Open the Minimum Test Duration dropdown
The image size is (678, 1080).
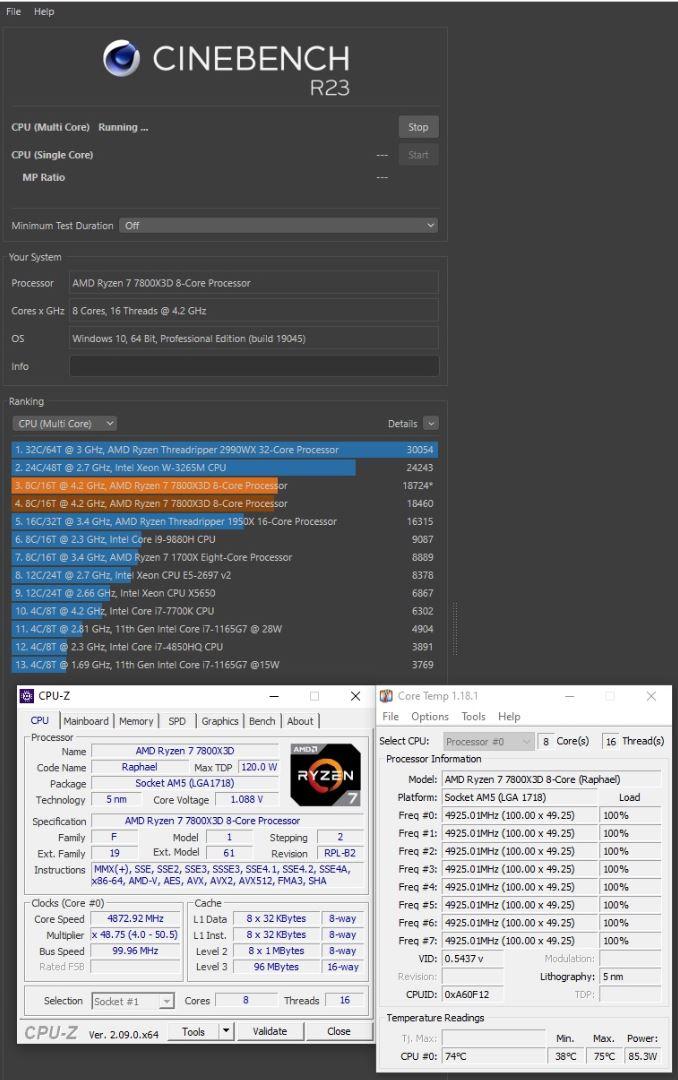[x=278, y=226]
